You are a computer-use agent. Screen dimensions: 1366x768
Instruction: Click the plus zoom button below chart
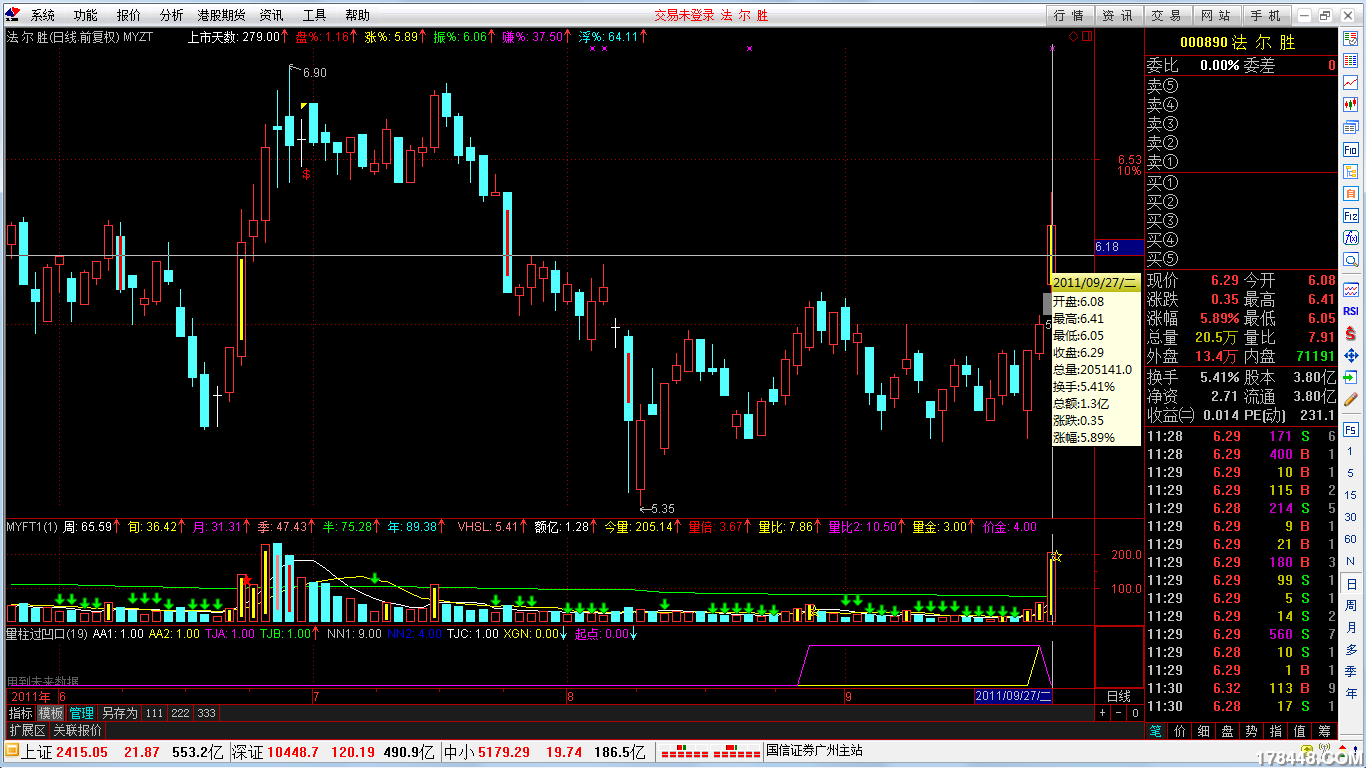[x=1102, y=713]
